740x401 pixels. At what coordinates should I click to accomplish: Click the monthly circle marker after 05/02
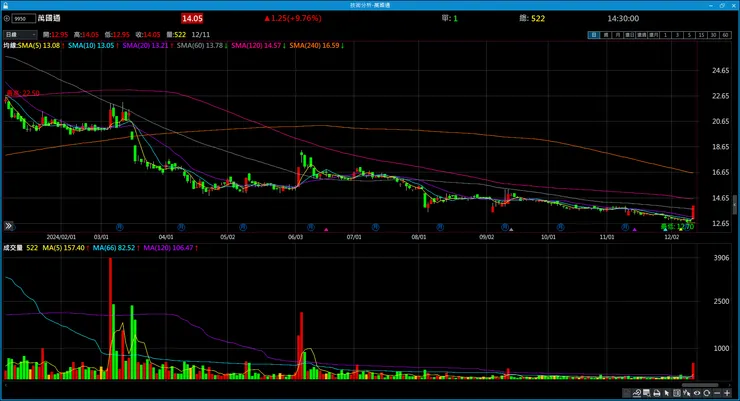243,227
